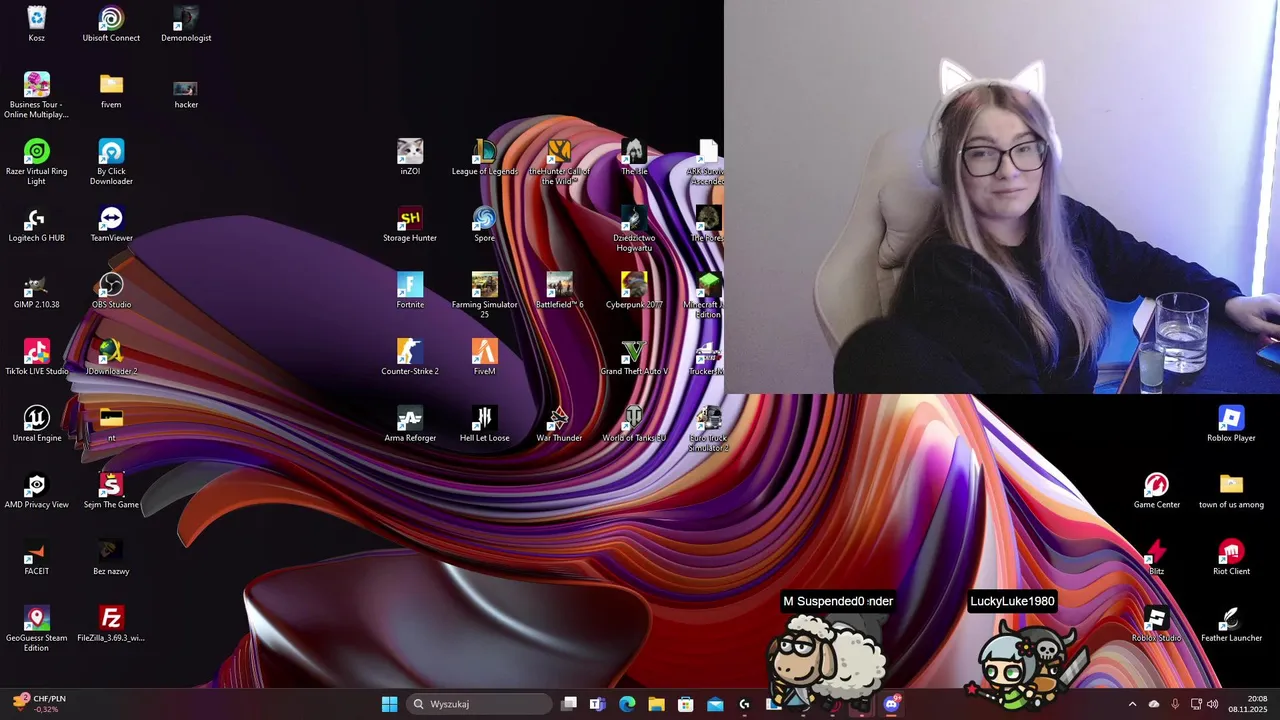The image size is (1280, 720).
Task: Open the Mail app on the taskbar
Action: [715, 704]
